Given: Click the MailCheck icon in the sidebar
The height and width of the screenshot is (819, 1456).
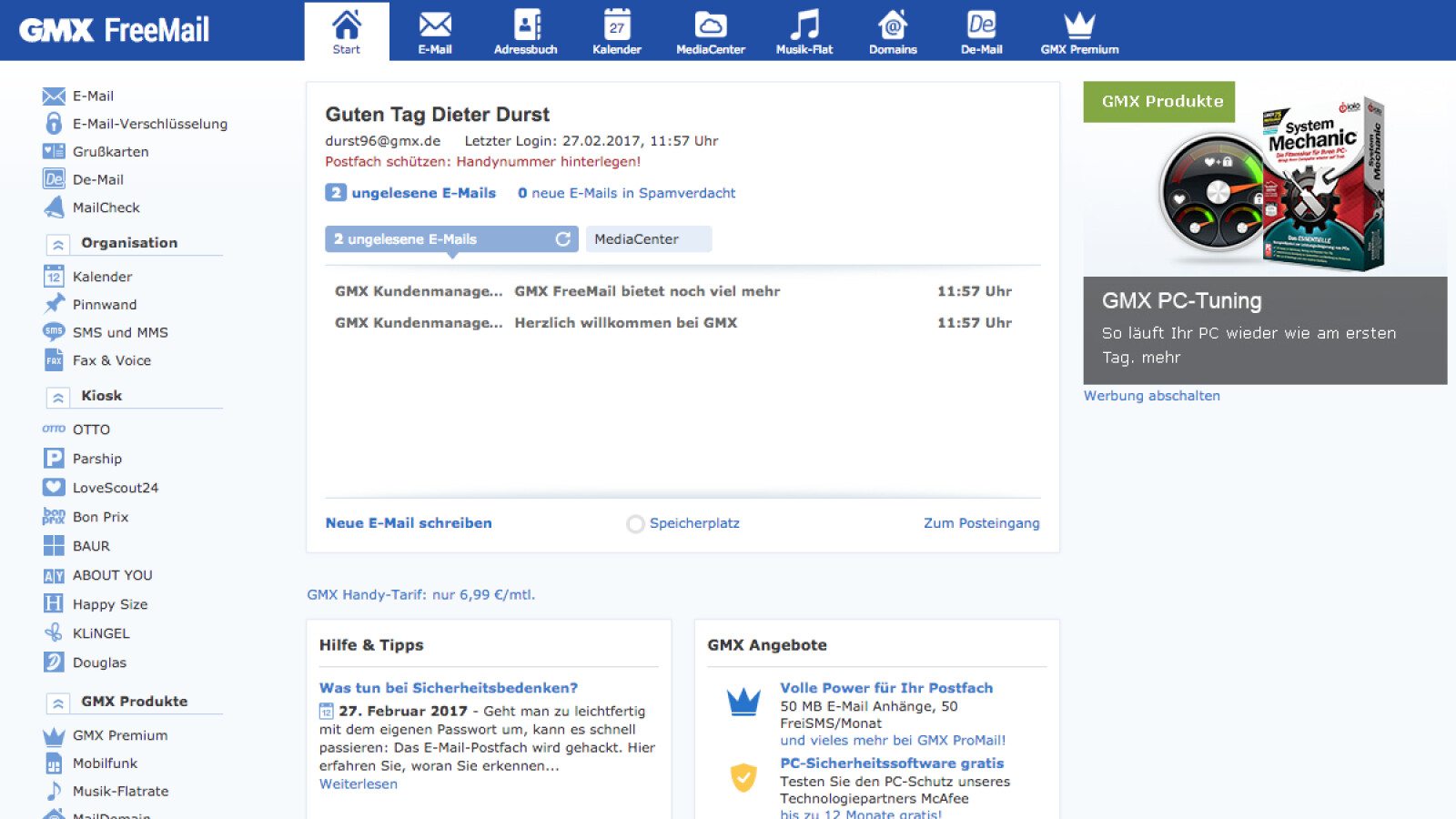Looking at the screenshot, I should 54,207.
